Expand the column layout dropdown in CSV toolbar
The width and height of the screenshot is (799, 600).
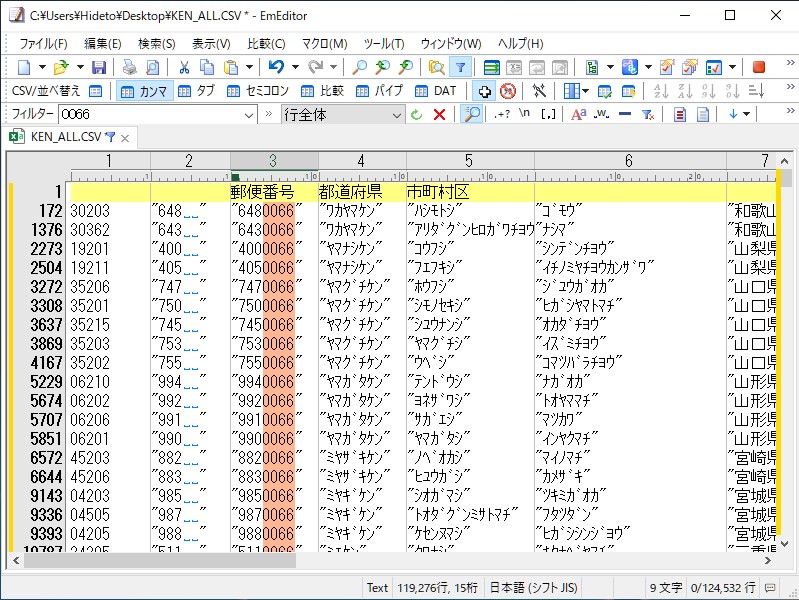coord(585,91)
